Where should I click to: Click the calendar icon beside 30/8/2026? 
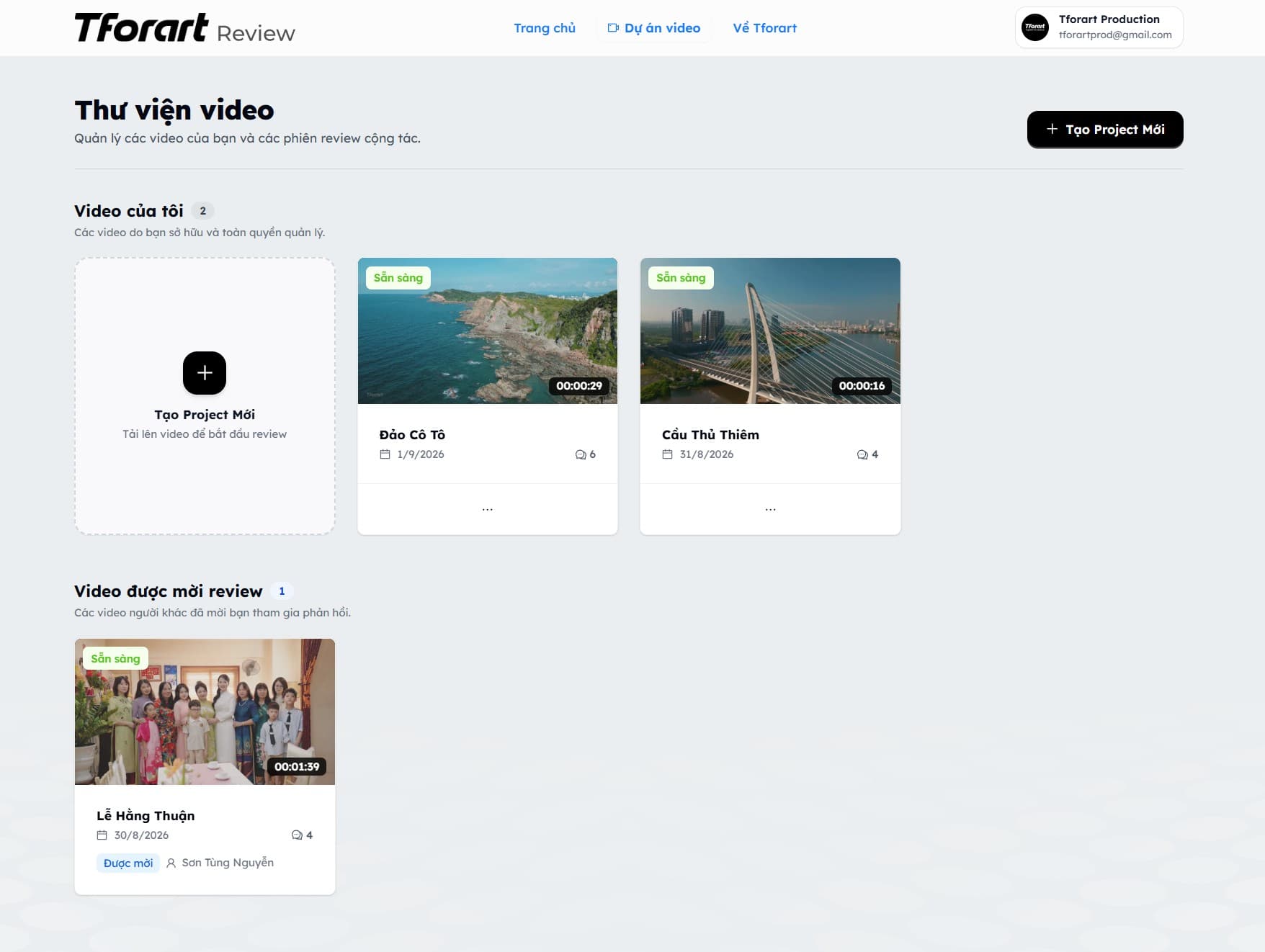102,835
